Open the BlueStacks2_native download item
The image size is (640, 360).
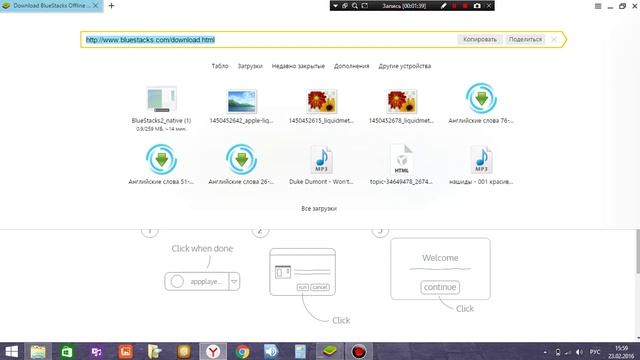point(161,108)
